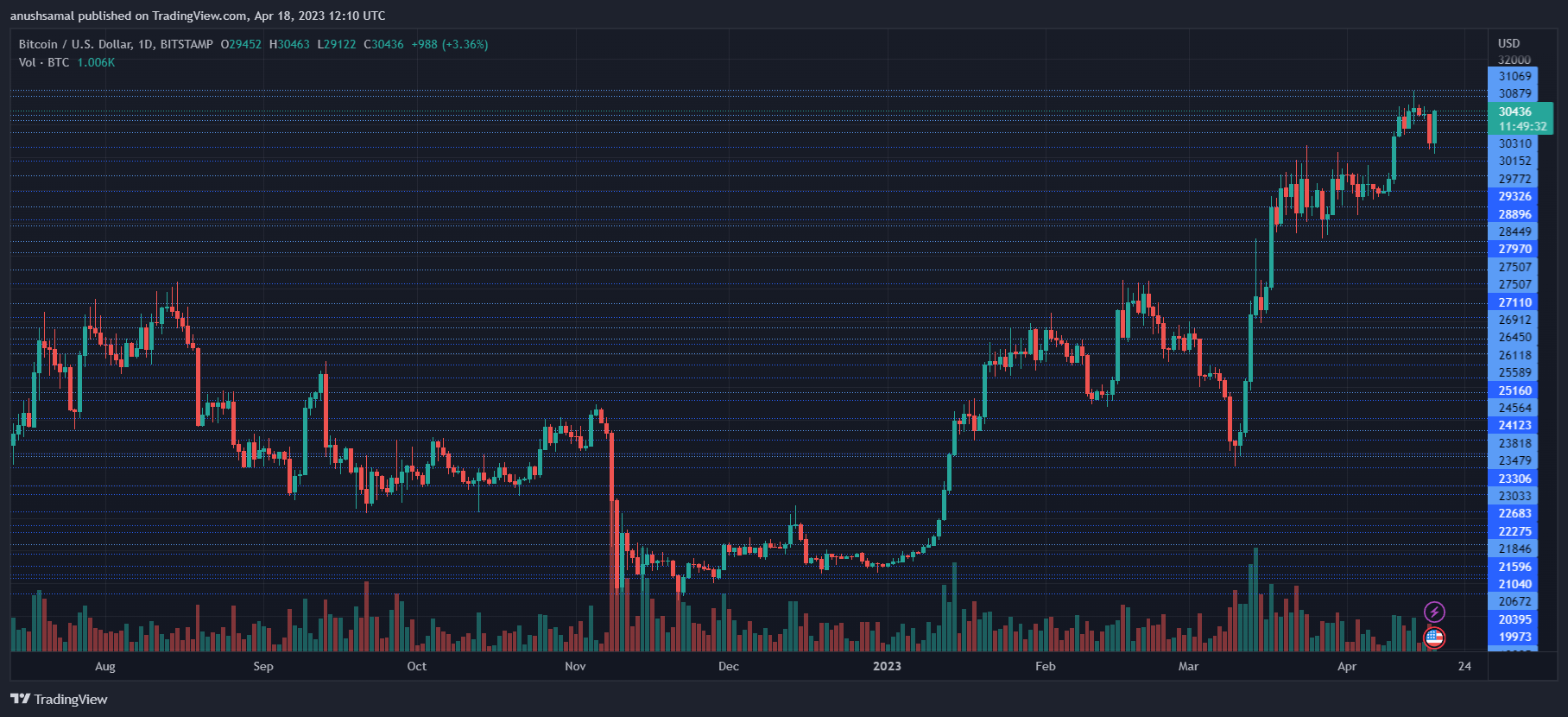Click the 29326 price level label
Screen dimensions: 1568x717
pyautogui.click(x=1514, y=196)
